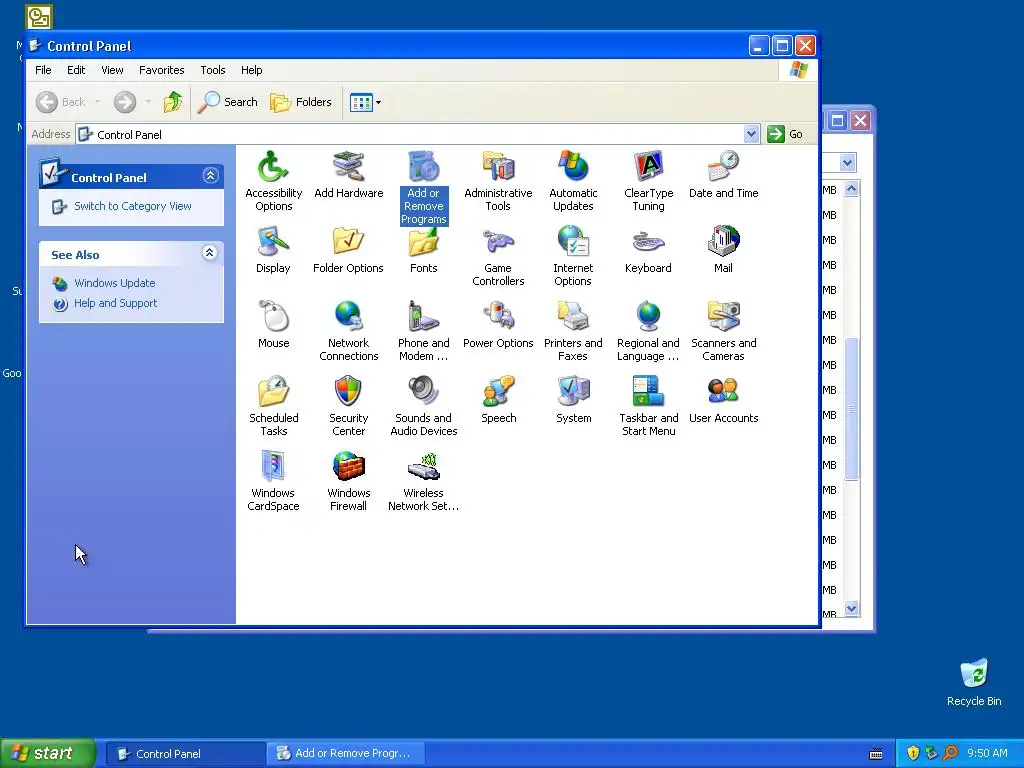Open Scheduled Tasks icon

click(273, 406)
